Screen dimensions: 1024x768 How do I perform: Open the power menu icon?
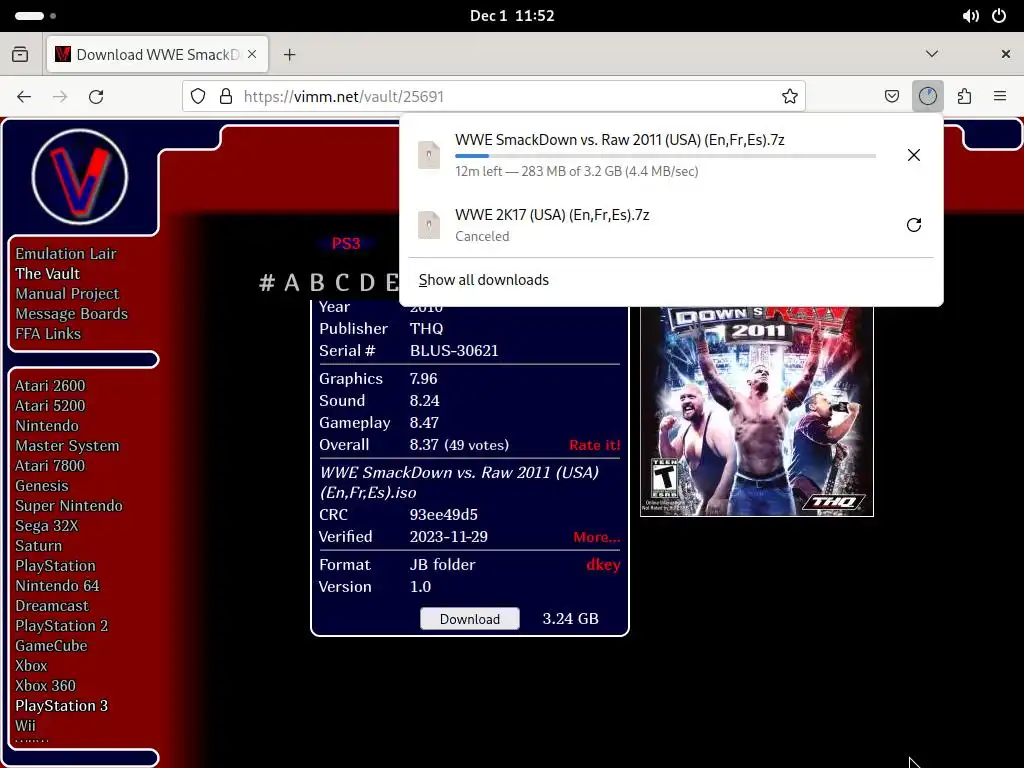[999, 16]
